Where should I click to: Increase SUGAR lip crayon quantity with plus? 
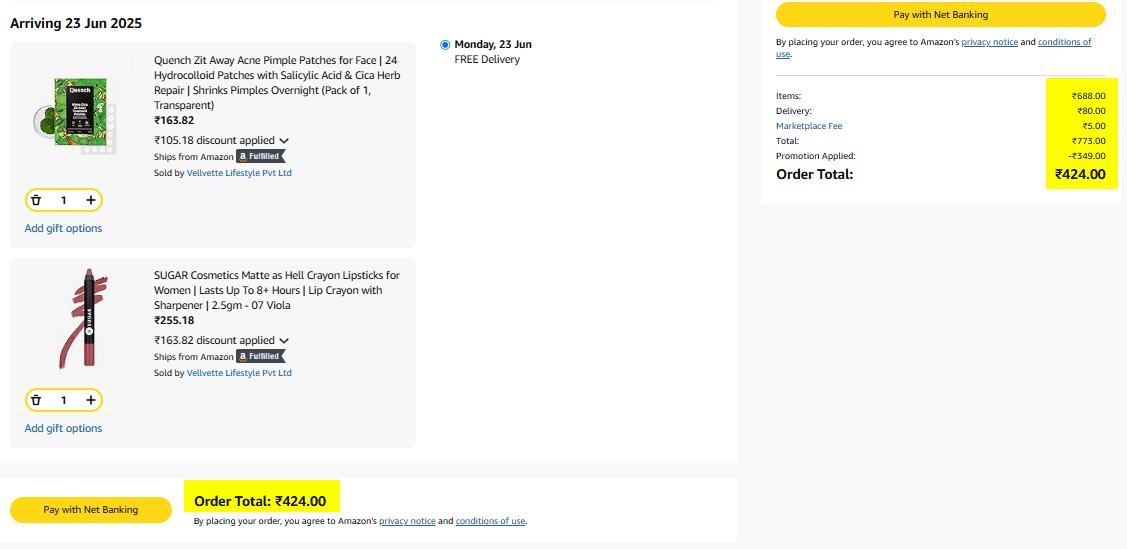point(91,400)
